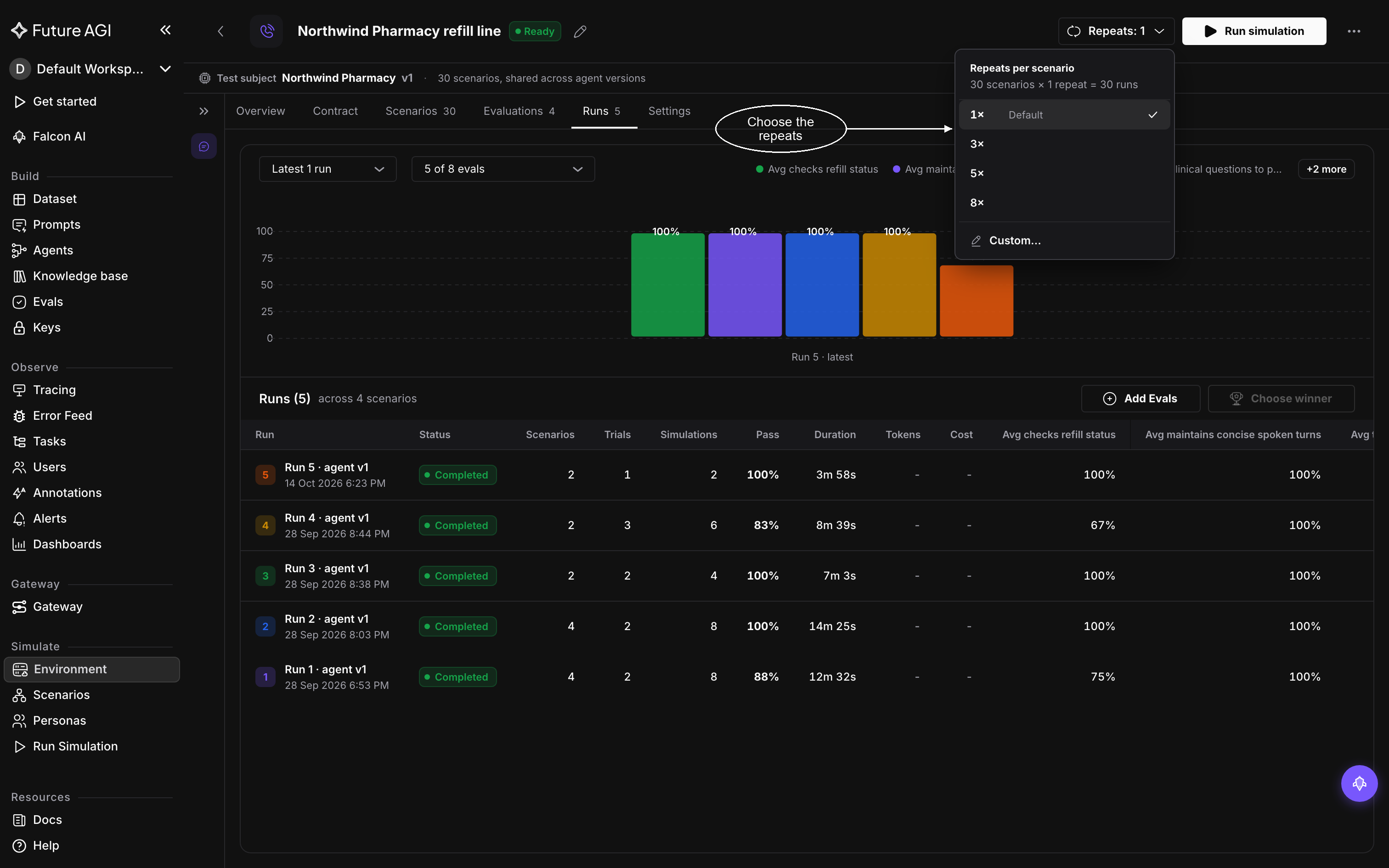
Task: Open the Latest 1 run dropdown
Action: [328, 169]
